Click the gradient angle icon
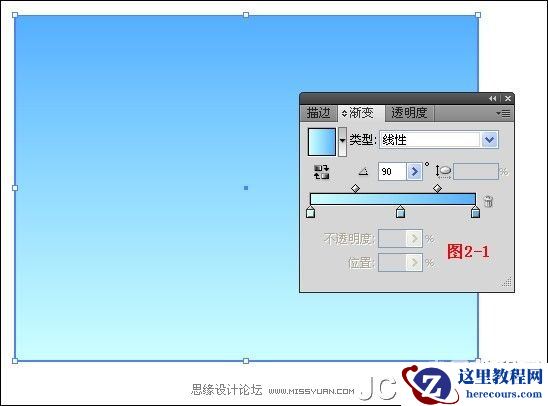The image size is (548, 406). pyautogui.click(x=363, y=172)
